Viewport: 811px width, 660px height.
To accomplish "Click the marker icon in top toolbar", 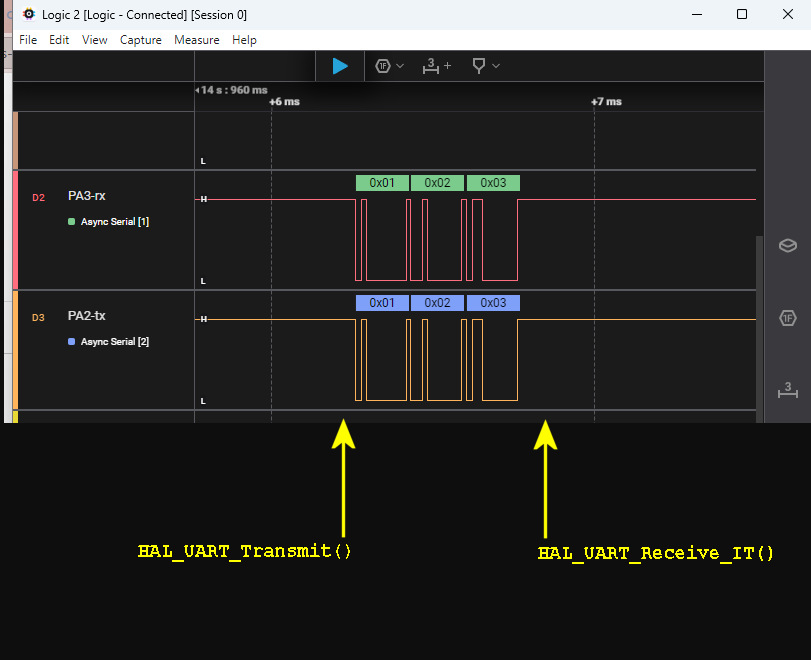I will click(x=479, y=66).
